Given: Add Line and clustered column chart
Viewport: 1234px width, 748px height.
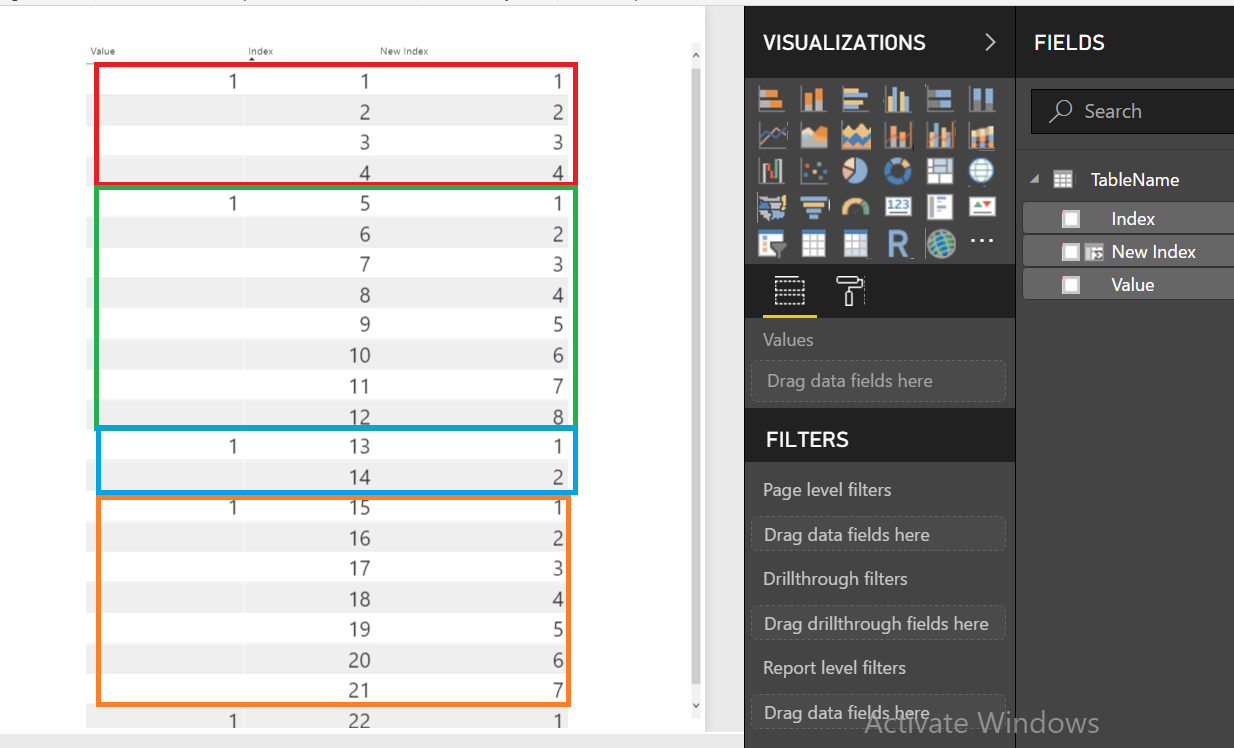Looking at the screenshot, I should pos(940,135).
